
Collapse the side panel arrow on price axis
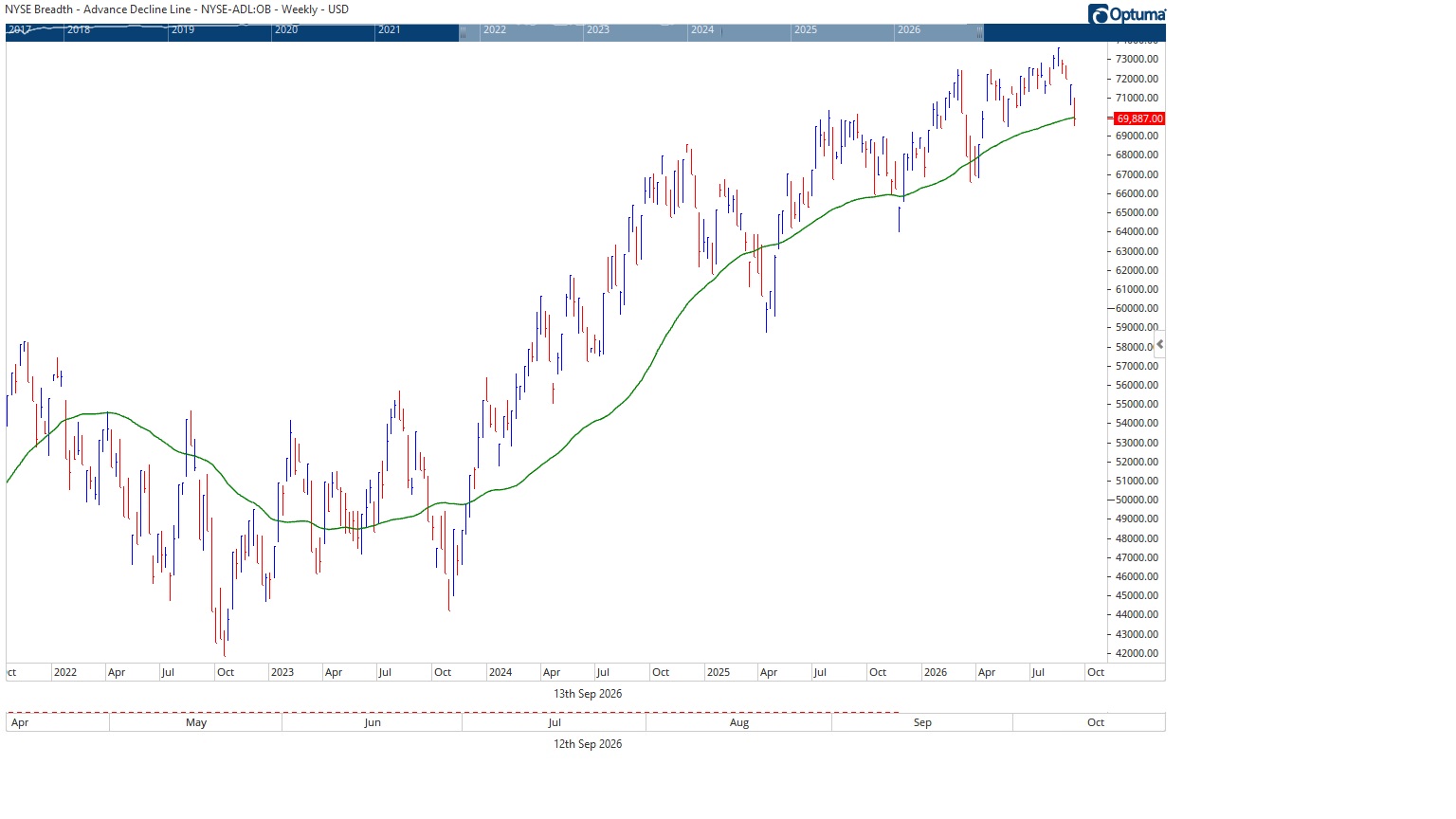(1160, 345)
